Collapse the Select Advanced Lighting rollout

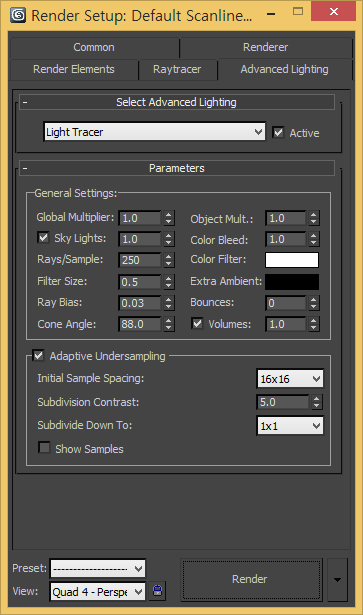[177, 102]
